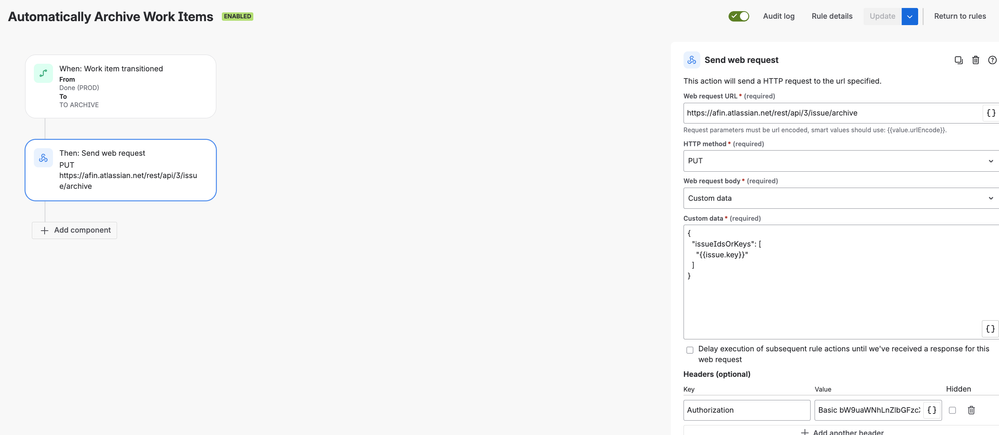Click the Update button
Image resolution: width=999 pixels, height=435 pixels.
point(882,17)
